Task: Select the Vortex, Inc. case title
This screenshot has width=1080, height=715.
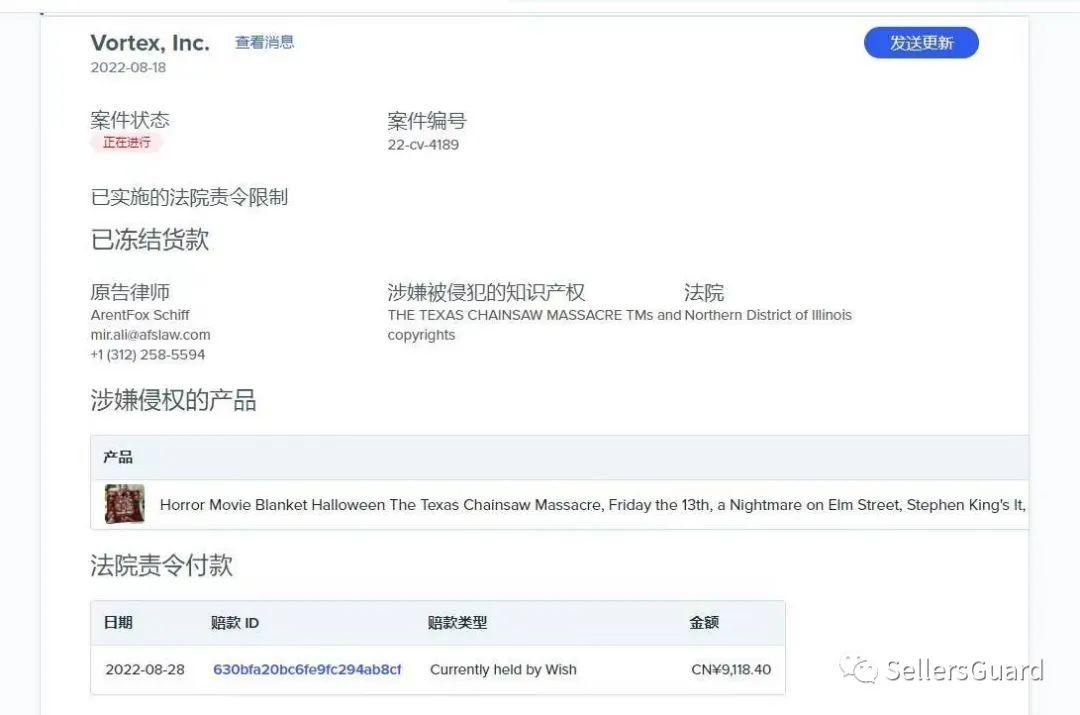Action: (150, 43)
